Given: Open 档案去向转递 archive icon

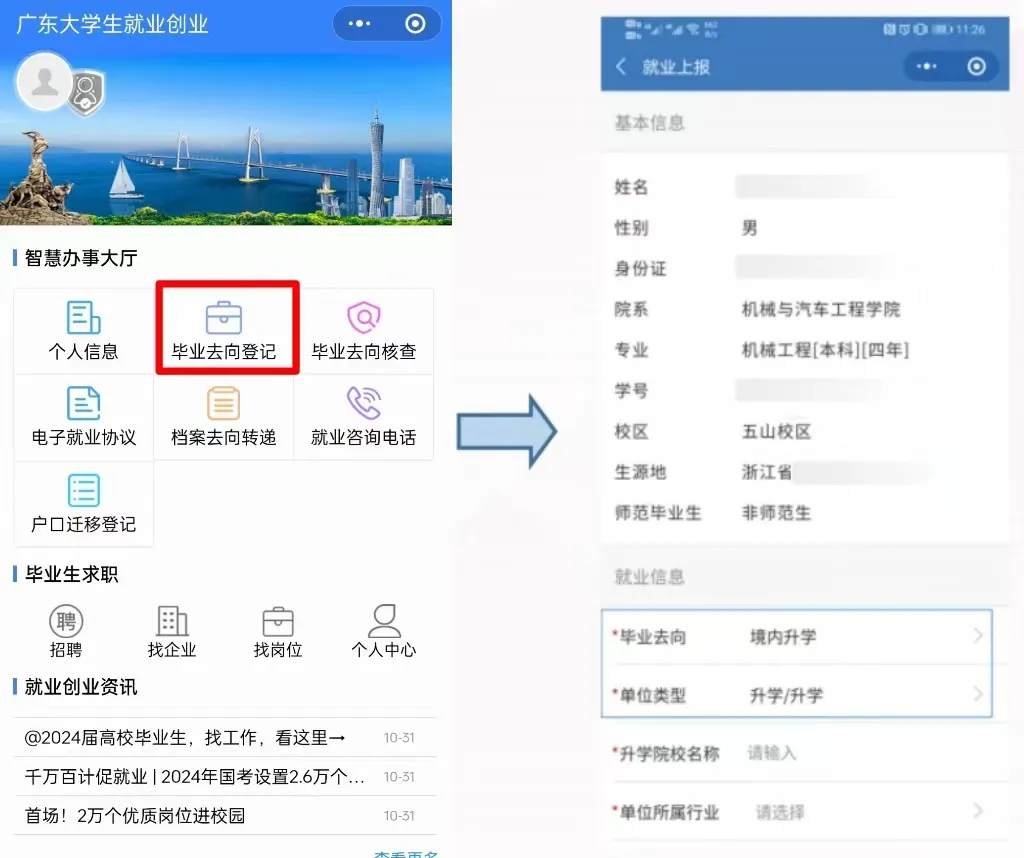Looking at the screenshot, I should click(x=224, y=404).
